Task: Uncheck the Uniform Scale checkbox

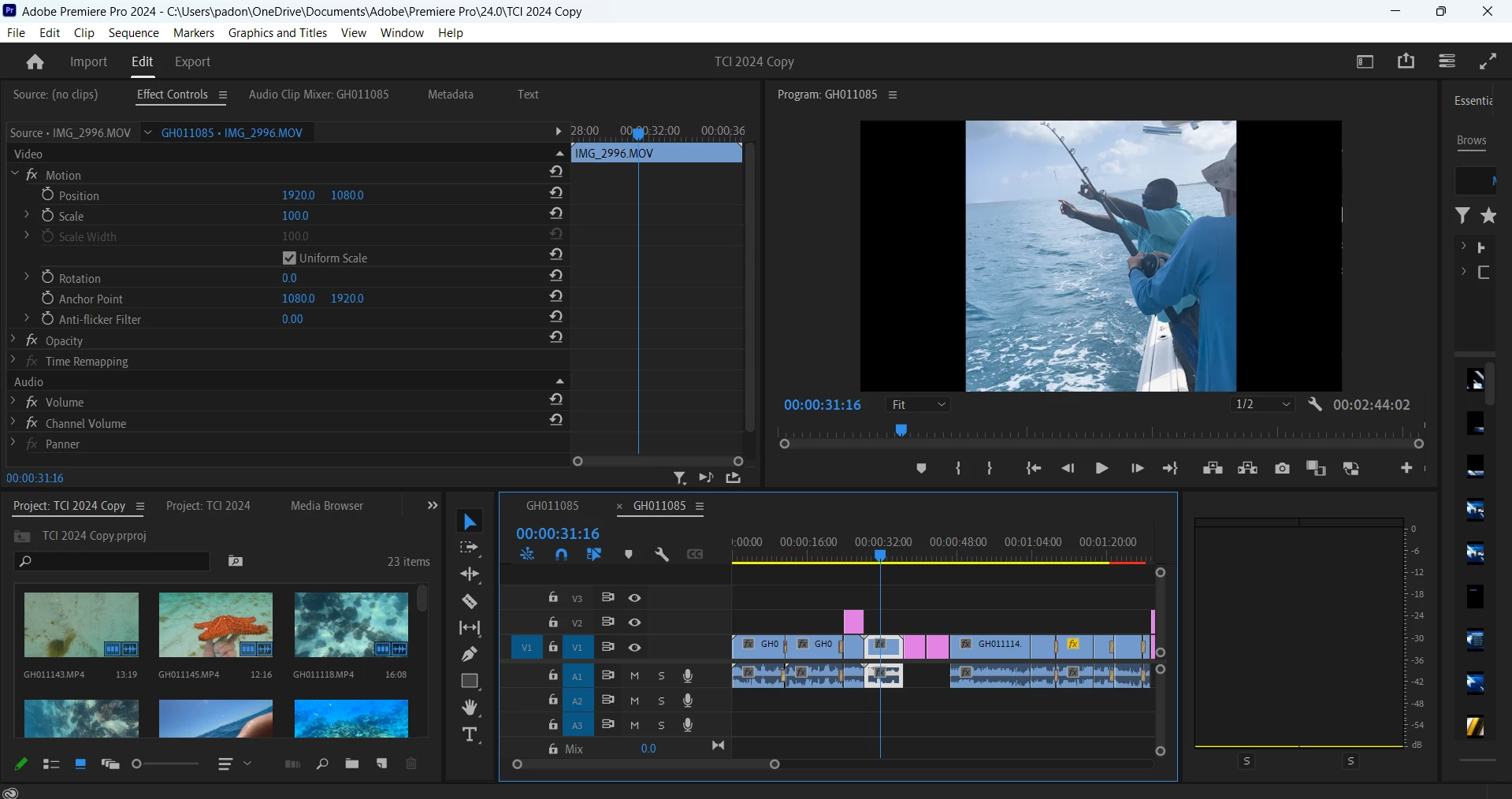Action: click(x=289, y=258)
